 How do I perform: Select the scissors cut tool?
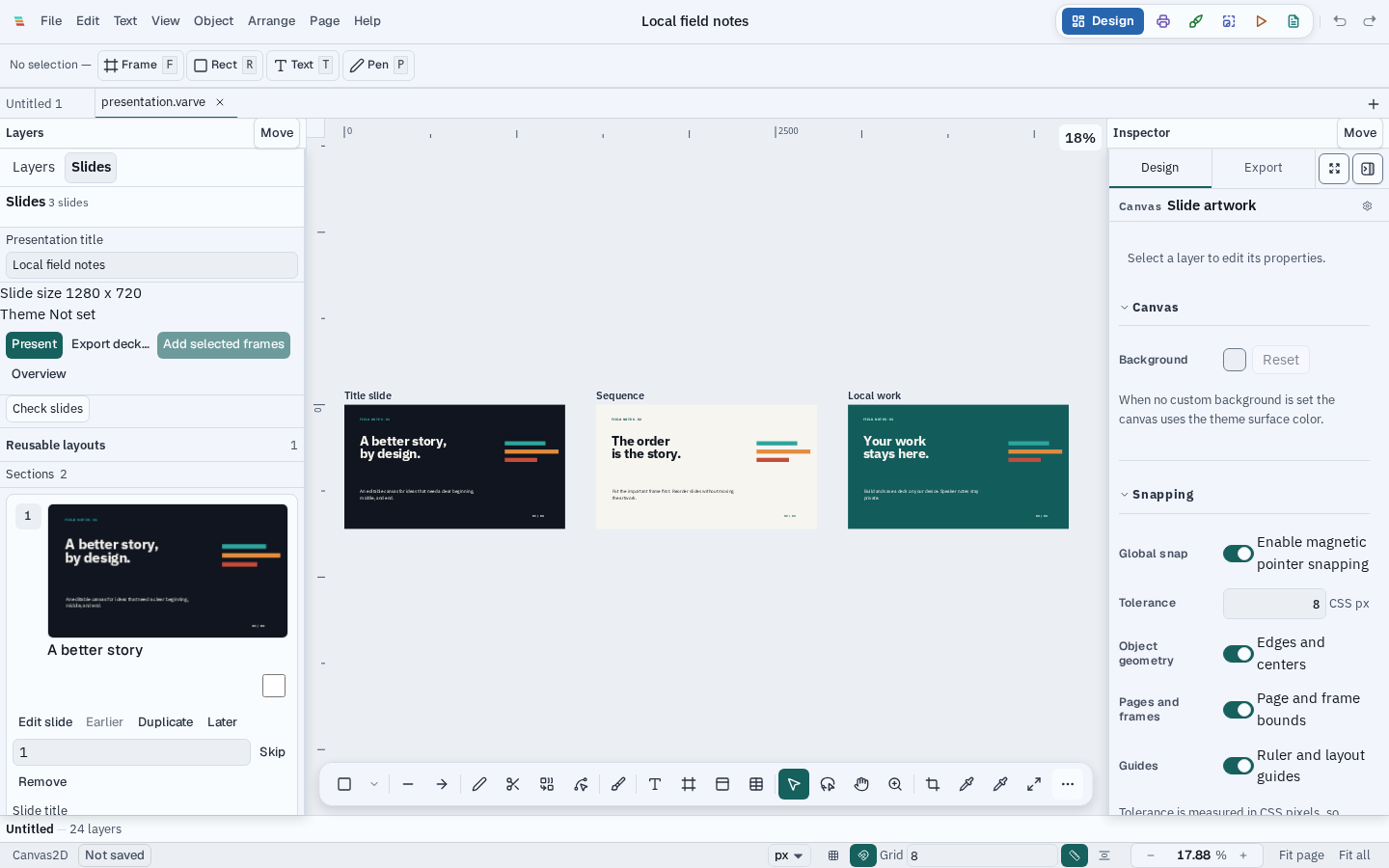(x=513, y=784)
